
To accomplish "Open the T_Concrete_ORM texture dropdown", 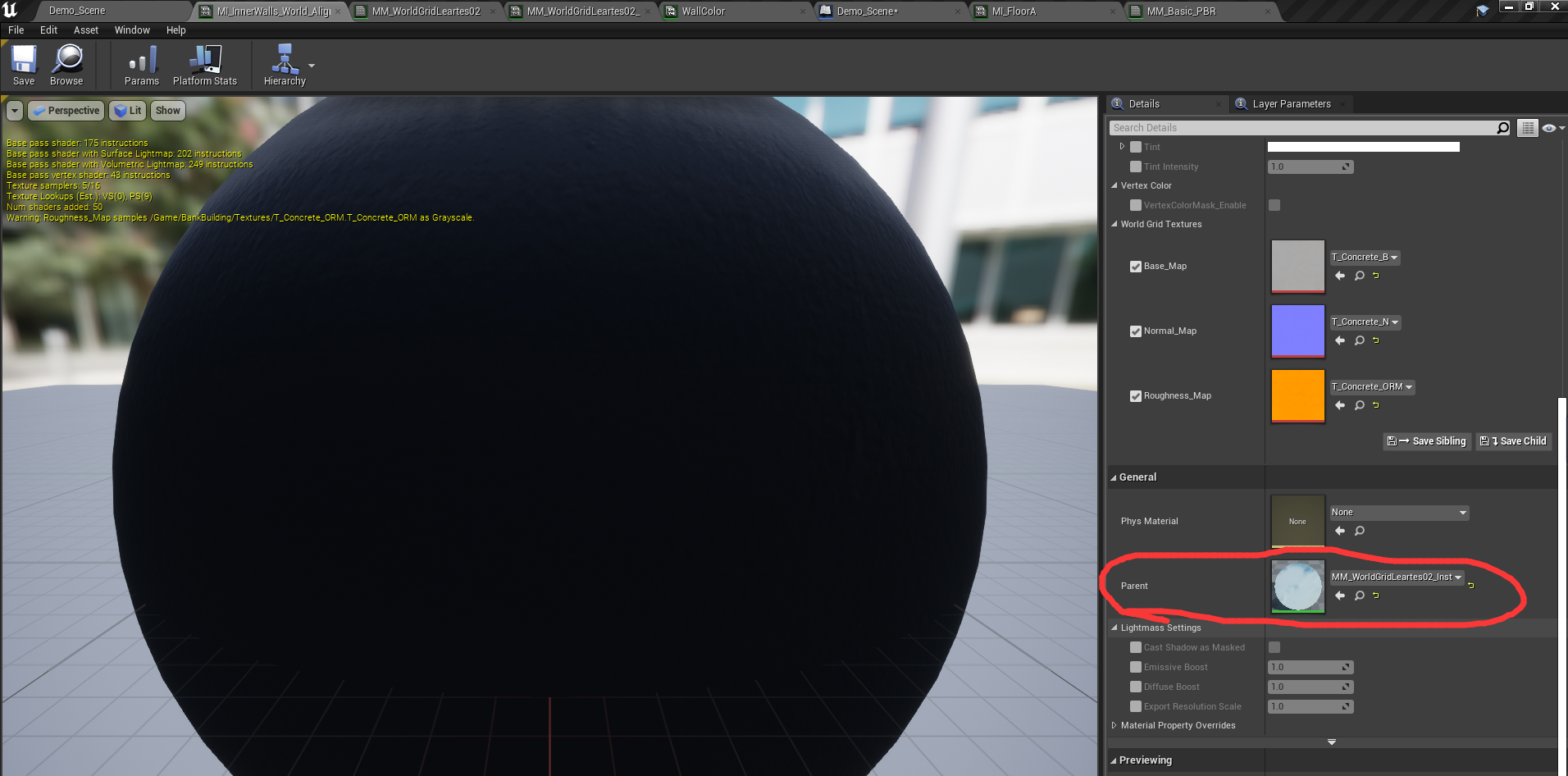I will click(1372, 387).
